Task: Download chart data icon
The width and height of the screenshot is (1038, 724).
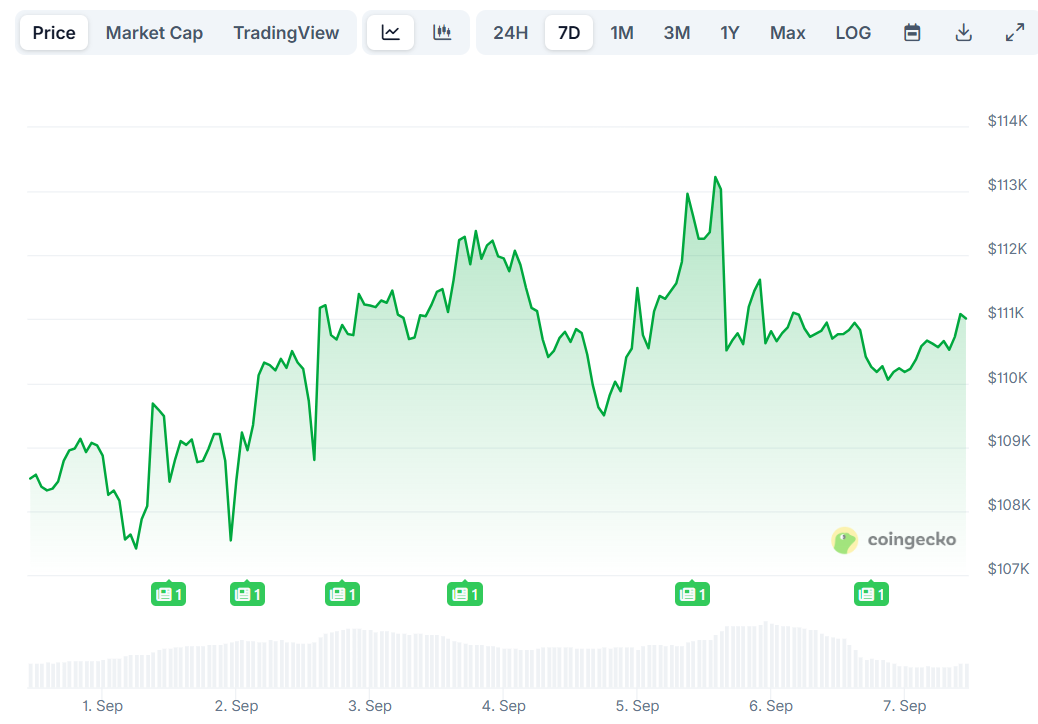Action: click(963, 32)
